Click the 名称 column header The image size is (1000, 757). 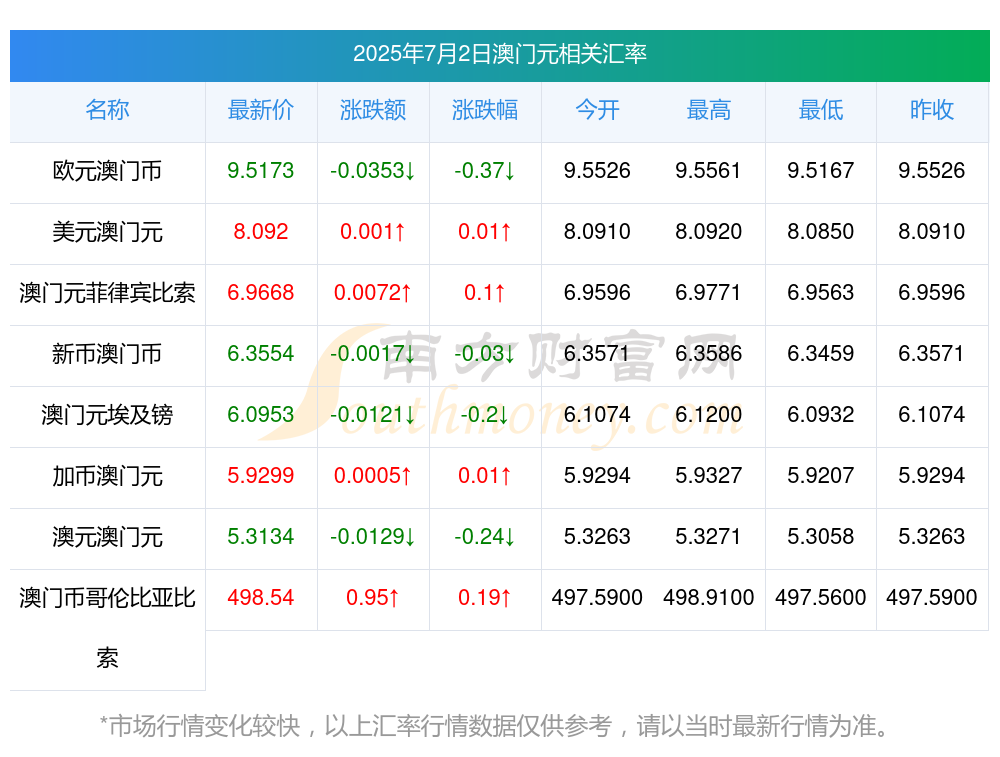[x=107, y=110]
